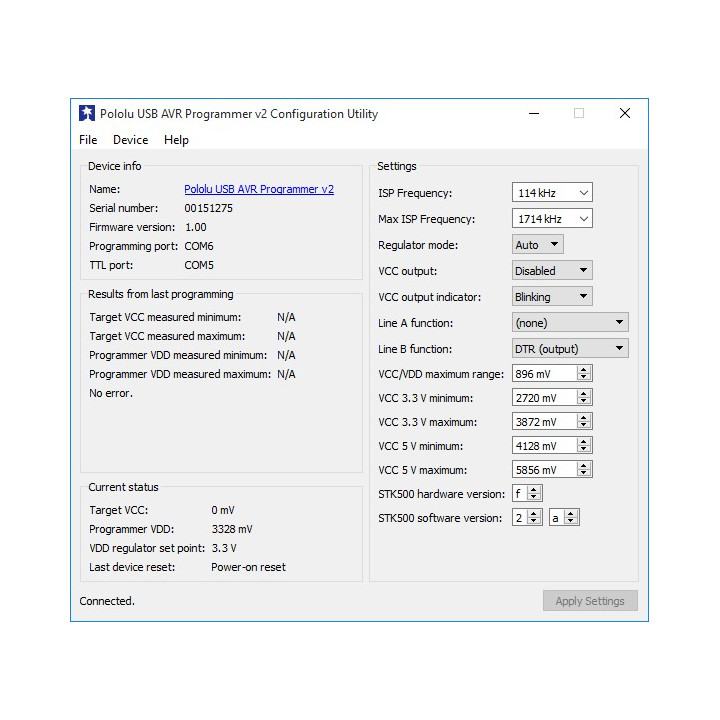The height and width of the screenshot is (720, 720).
Task: Decrease VCC 5 V minimum with down arrow
Action: click(584, 449)
